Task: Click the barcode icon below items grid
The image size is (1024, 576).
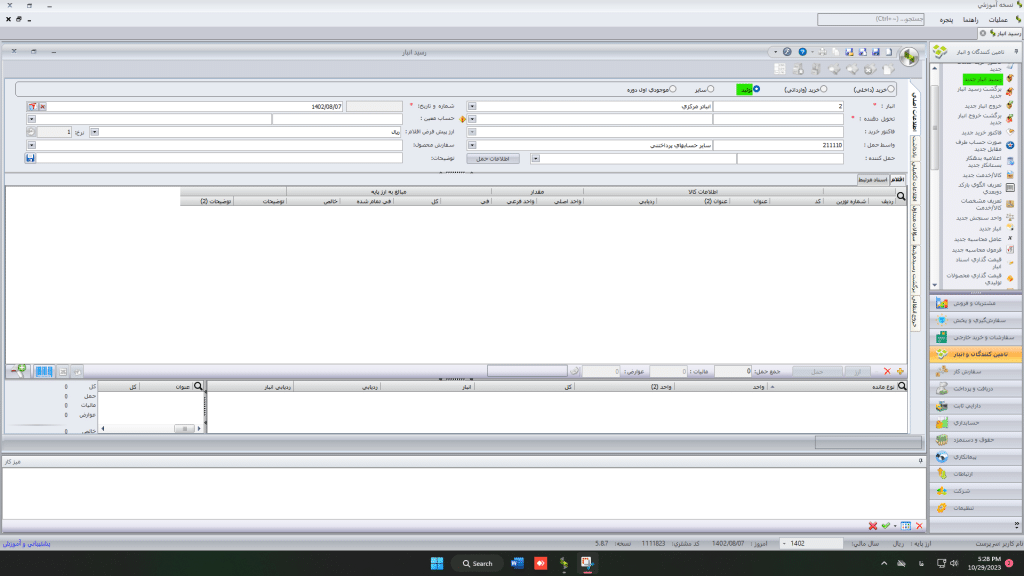Action: point(44,371)
